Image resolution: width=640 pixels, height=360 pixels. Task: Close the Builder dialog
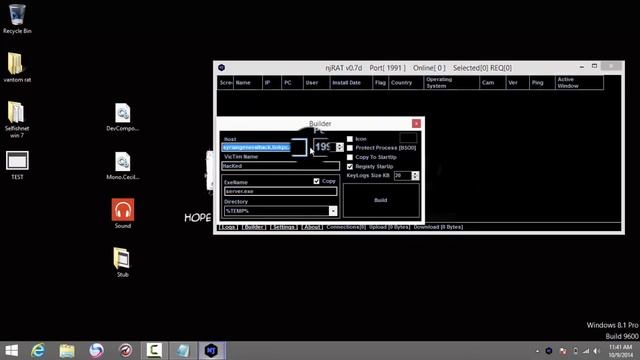416,124
